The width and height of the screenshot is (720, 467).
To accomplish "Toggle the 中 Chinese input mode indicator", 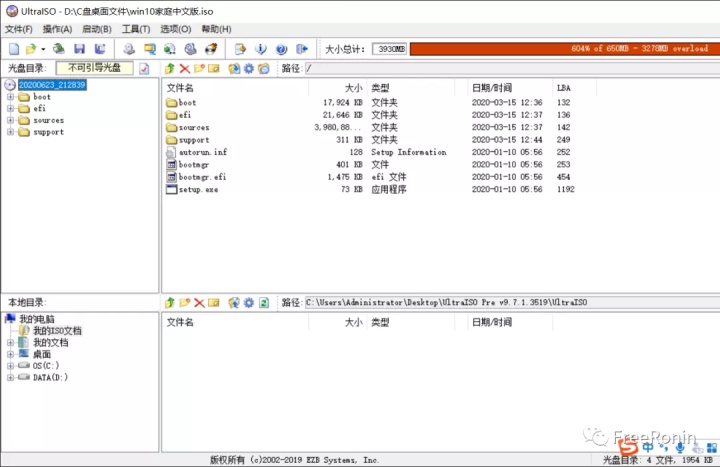I will point(648,447).
